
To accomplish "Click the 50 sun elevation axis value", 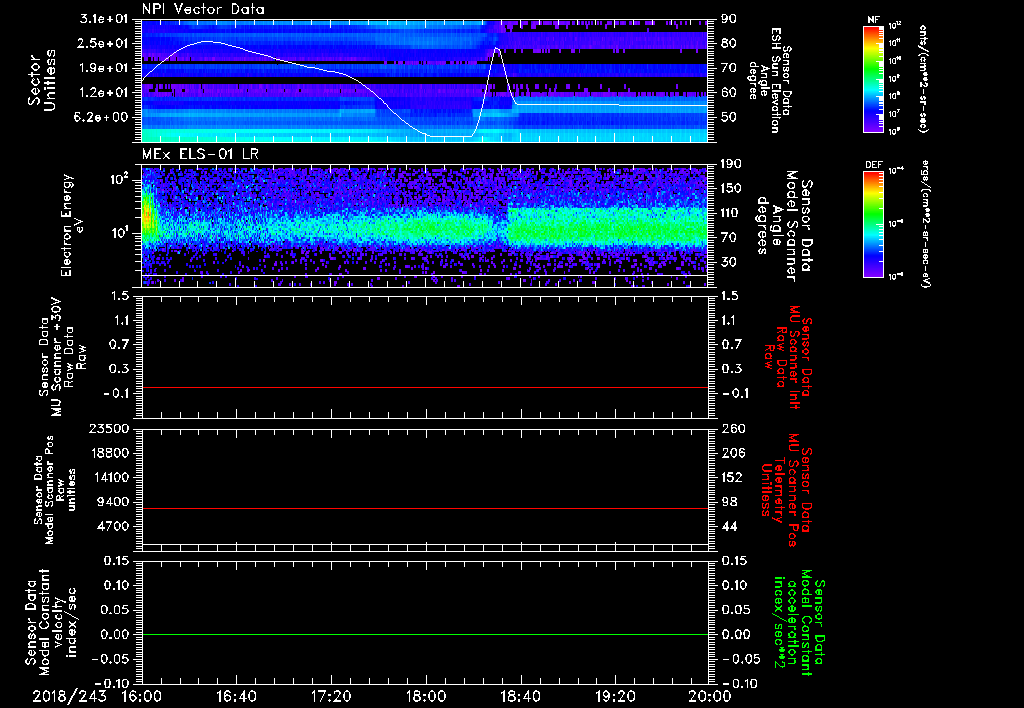I will 729,117.
